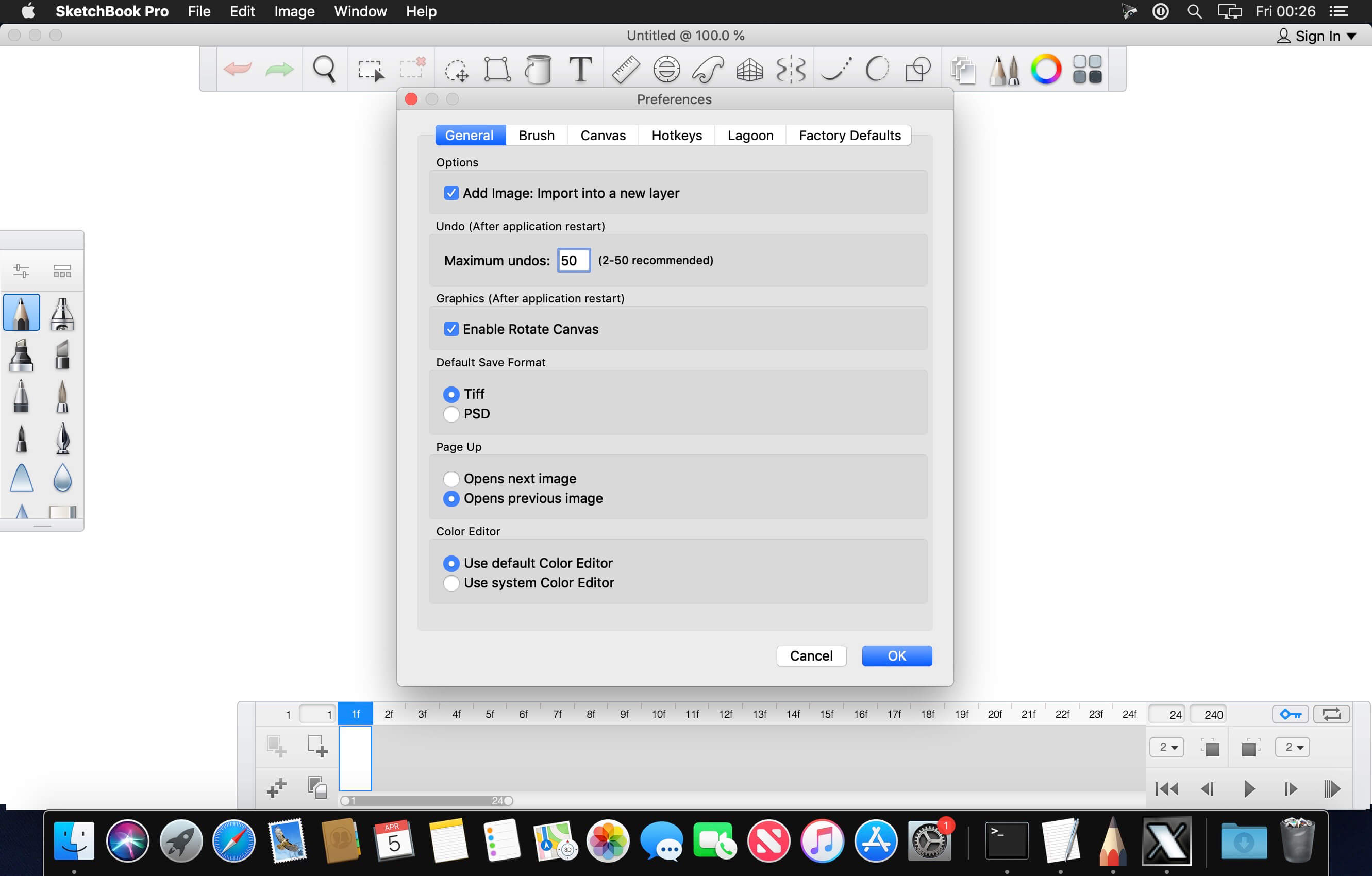The height and width of the screenshot is (876, 1372).
Task: Click the OK button to confirm
Action: click(896, 656)
